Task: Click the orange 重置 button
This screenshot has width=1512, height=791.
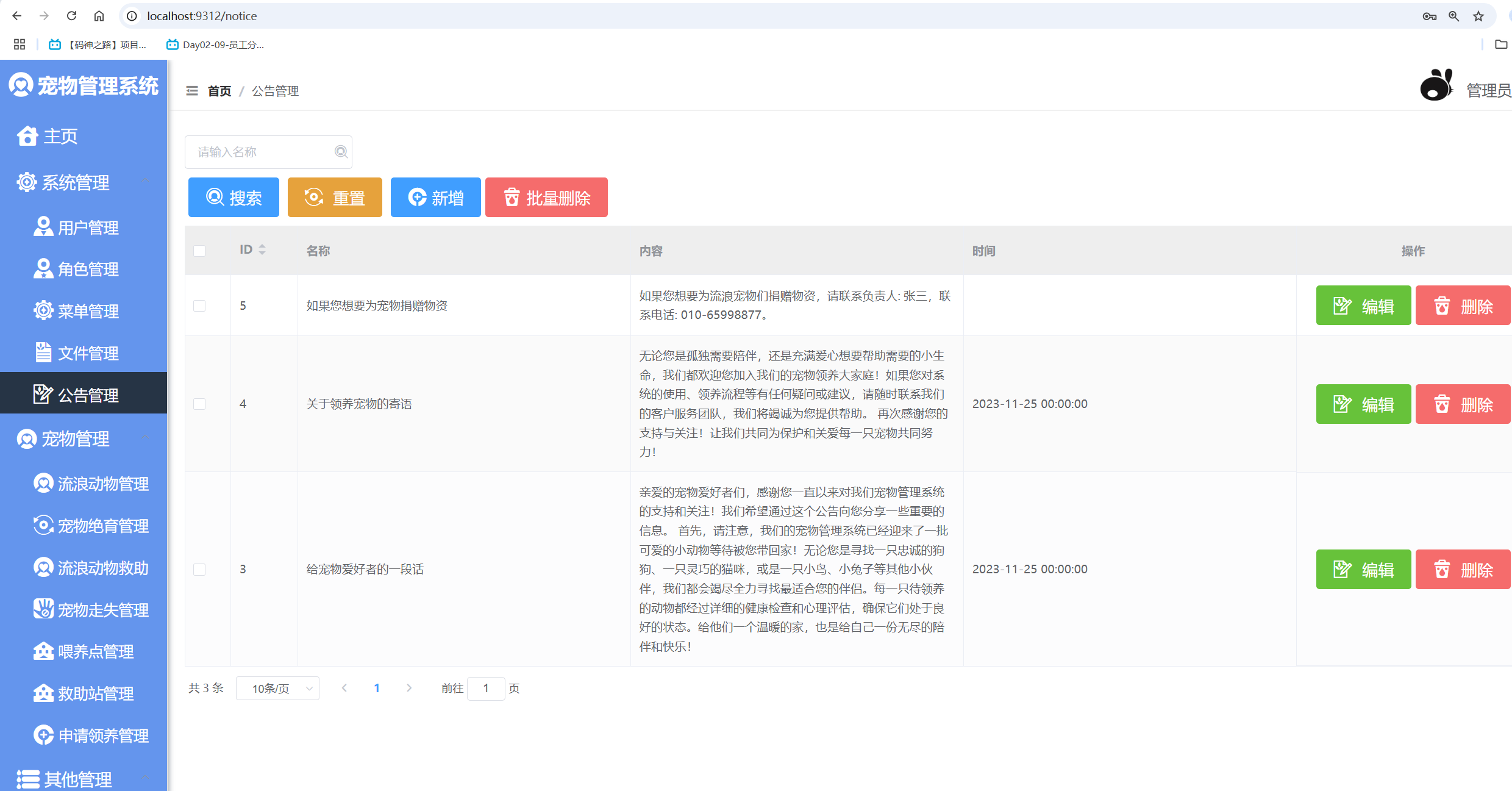Action: 335,198
